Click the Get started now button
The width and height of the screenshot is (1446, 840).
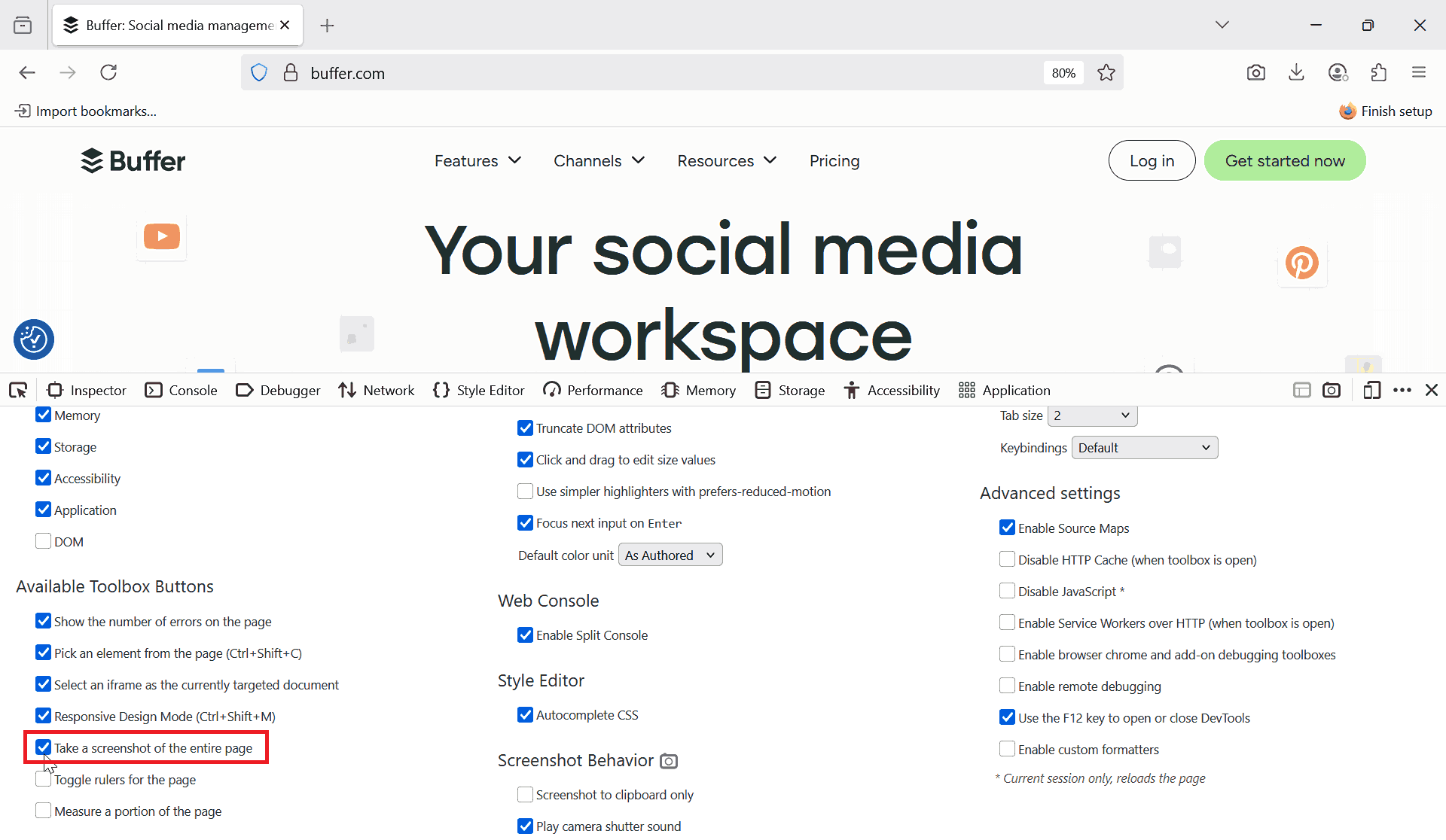coord(1284,160)
